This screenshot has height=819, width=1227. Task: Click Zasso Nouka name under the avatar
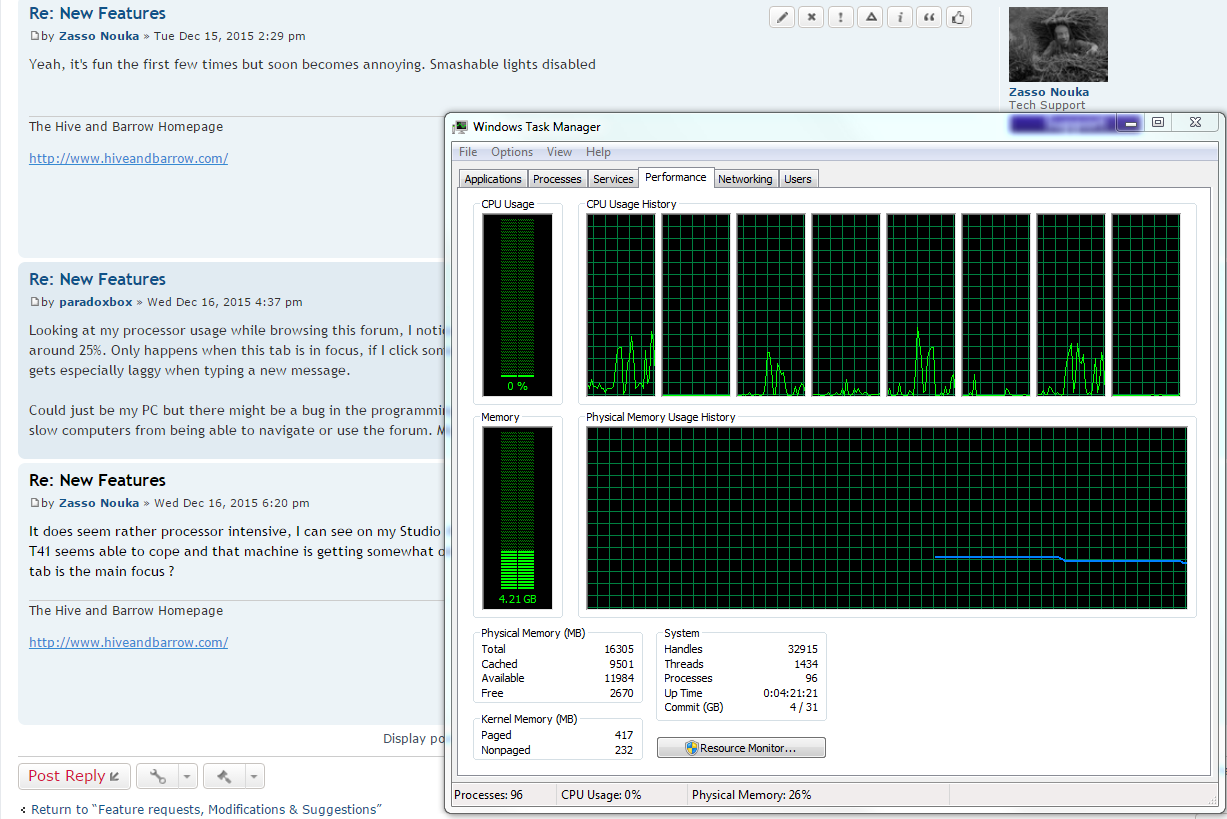pos(1049,92)
